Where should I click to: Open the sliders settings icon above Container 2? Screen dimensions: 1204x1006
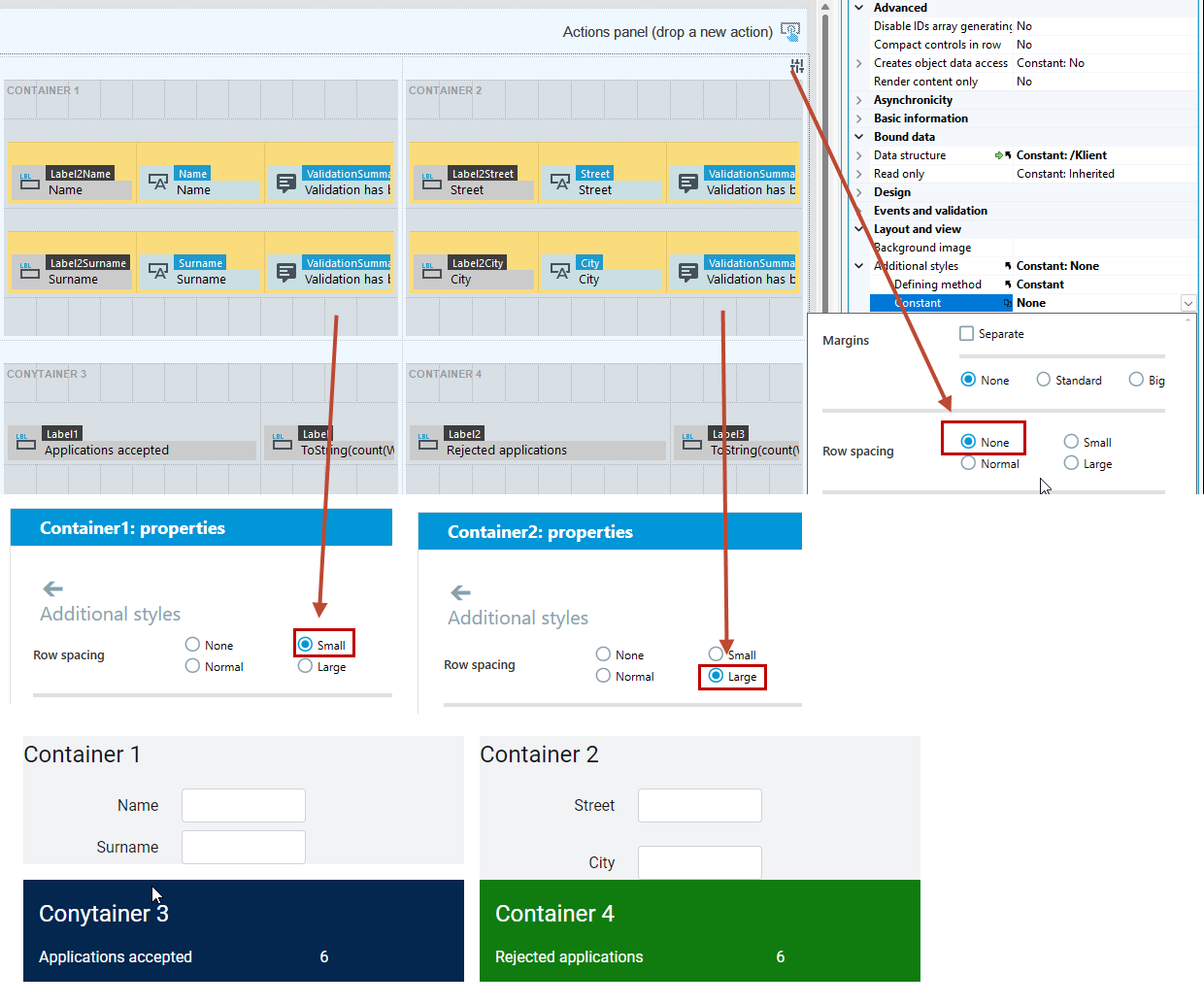[x=797, y=66]
